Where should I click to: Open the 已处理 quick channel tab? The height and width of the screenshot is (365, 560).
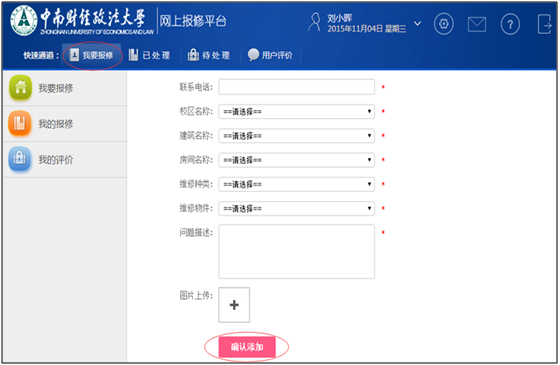149,55
